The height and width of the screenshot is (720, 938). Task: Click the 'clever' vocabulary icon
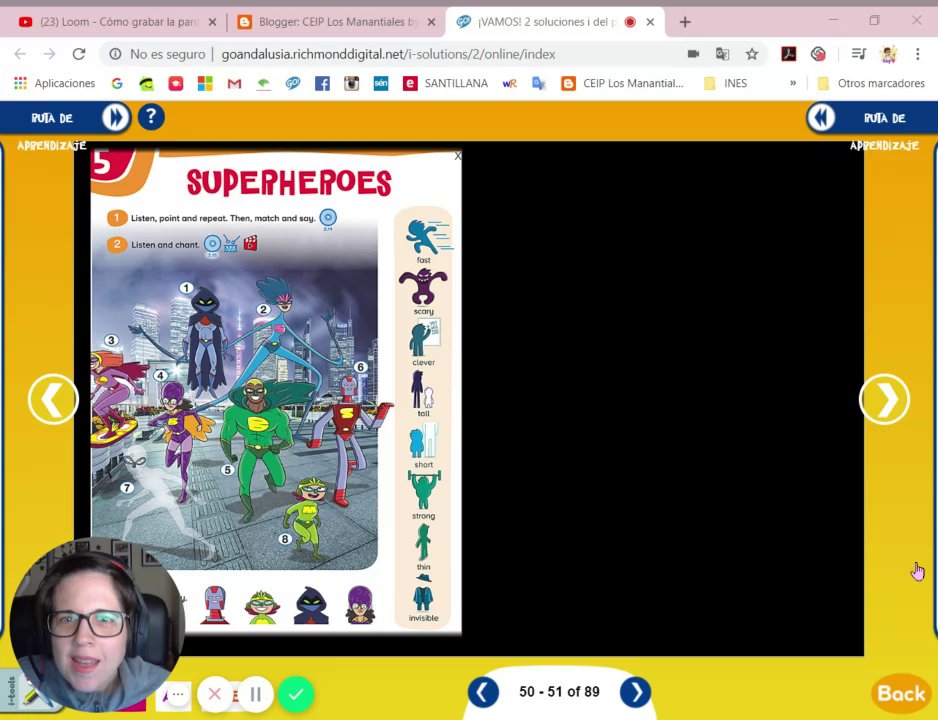tap(424, 338)
